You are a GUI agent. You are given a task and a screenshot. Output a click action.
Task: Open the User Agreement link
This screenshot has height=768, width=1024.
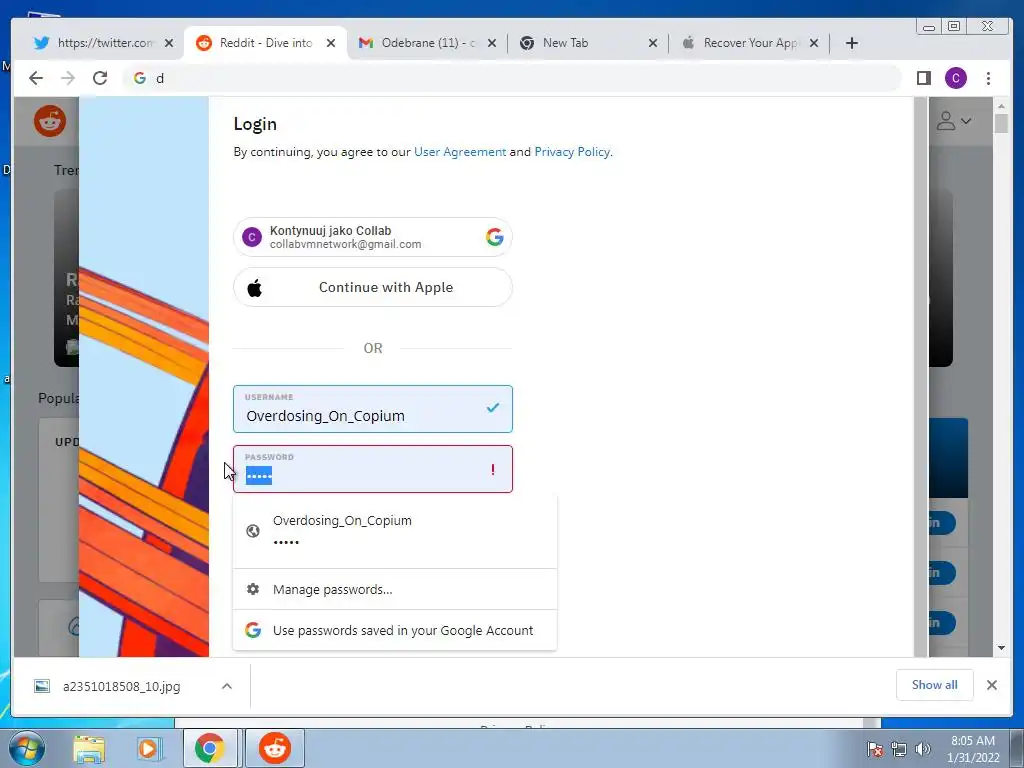pos(460,152)
